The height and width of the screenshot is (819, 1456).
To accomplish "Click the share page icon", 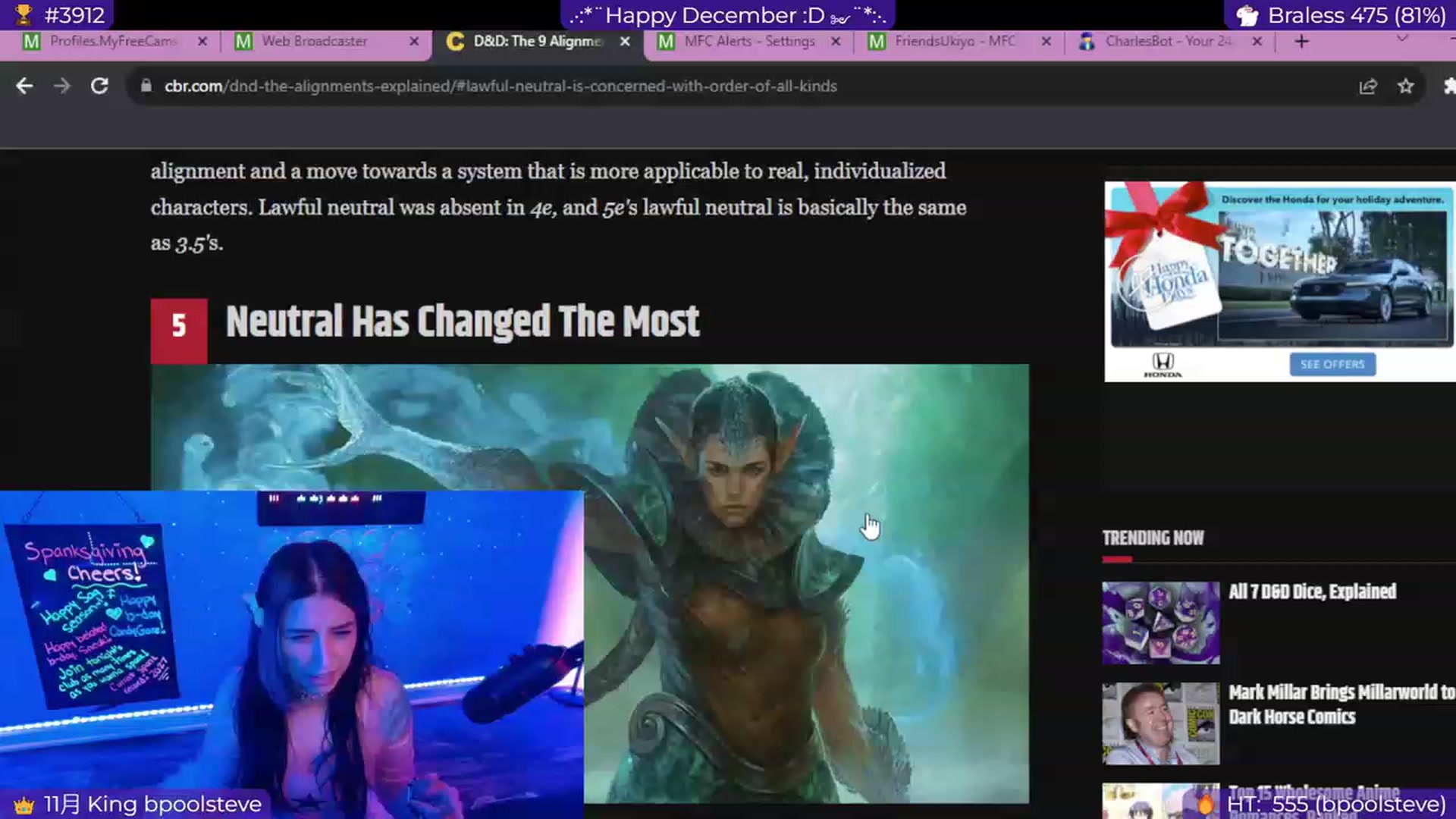I will pos(1368,86).
